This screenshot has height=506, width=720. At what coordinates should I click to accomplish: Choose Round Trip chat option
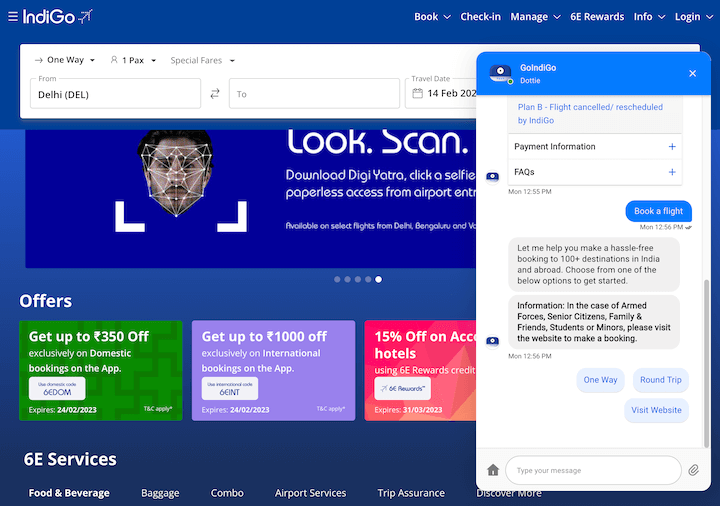coord(661,380)
